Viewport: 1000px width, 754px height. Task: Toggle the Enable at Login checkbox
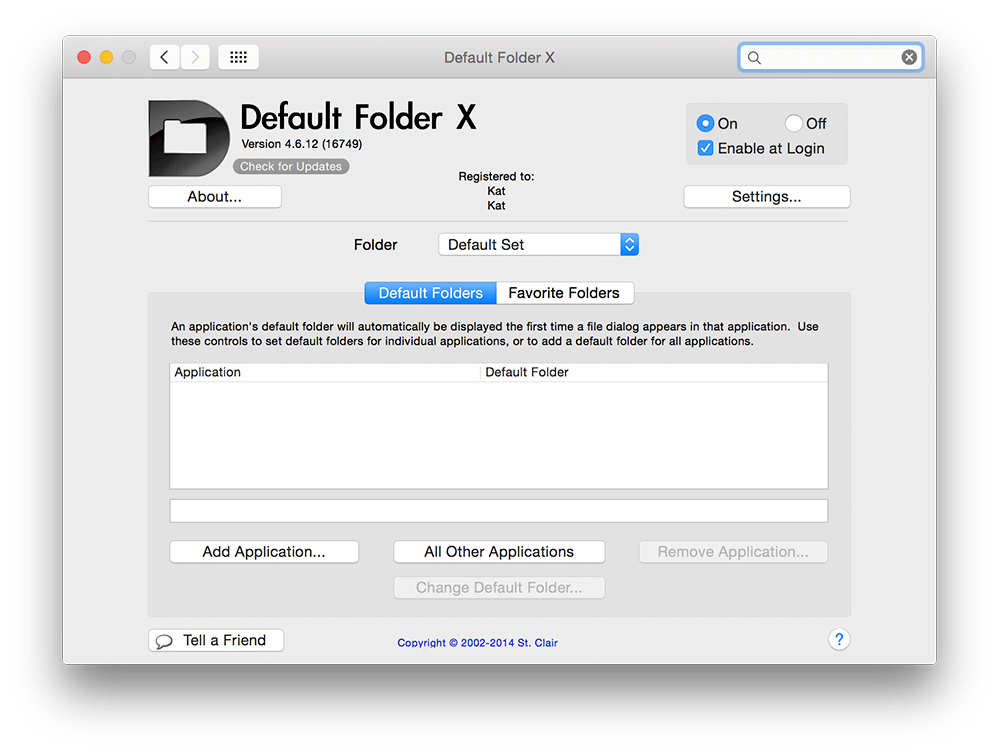pyautogui.click(x=705, y=149)
